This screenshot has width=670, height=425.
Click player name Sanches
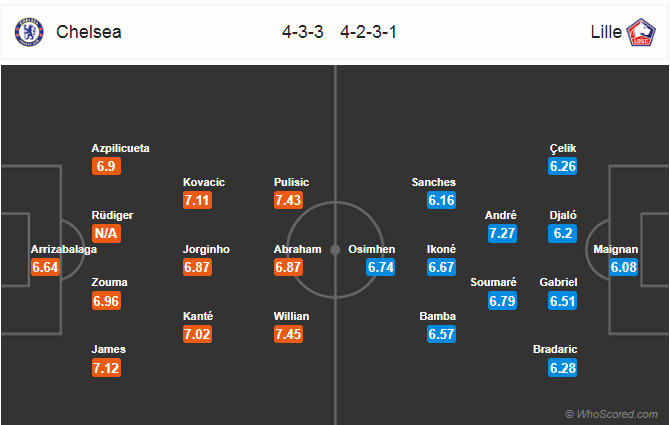[434, 182]
